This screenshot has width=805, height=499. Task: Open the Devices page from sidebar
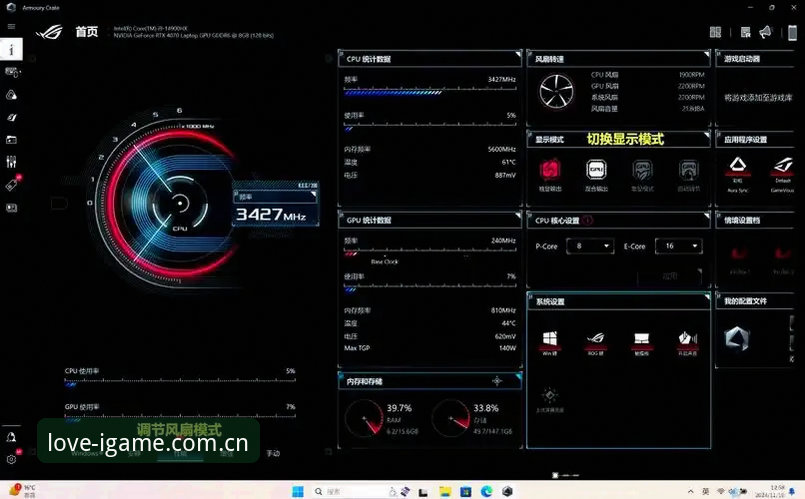(x=11, y=72)
